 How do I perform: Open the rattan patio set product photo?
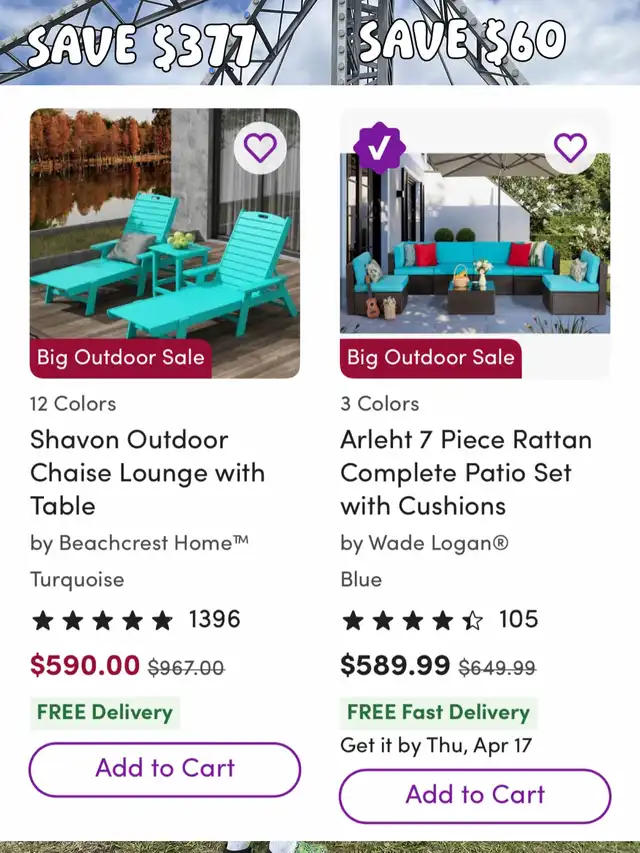[475, 250]
